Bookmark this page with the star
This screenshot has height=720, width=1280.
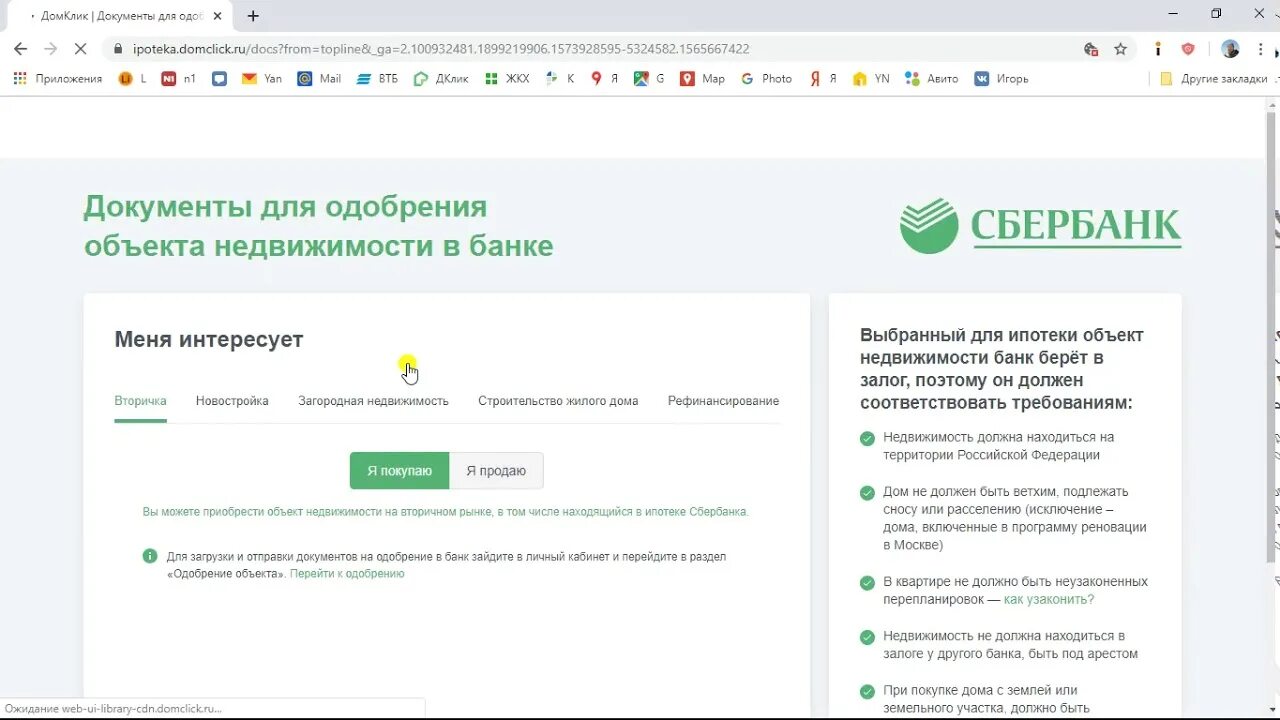click(x=1120, y=48)
